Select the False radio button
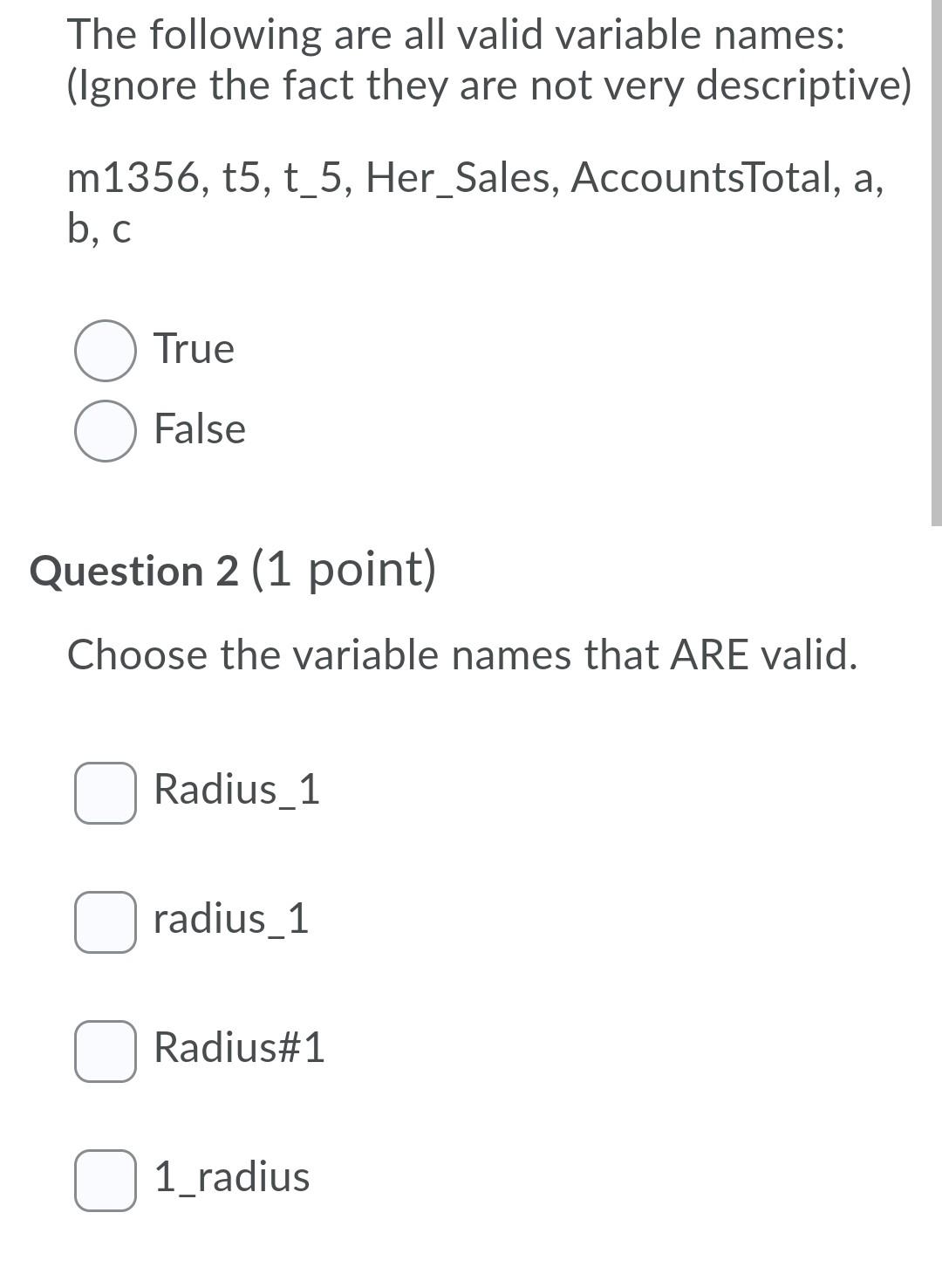This screenshot has height=1288, width=942. tap(105, 430)
